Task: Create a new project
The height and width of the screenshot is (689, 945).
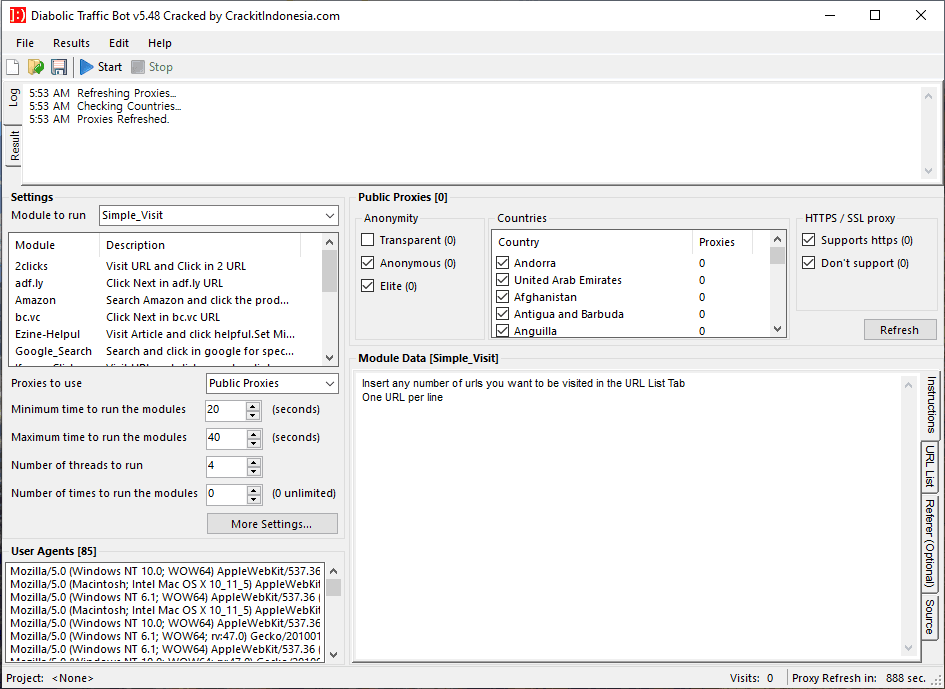Action: 12,66
